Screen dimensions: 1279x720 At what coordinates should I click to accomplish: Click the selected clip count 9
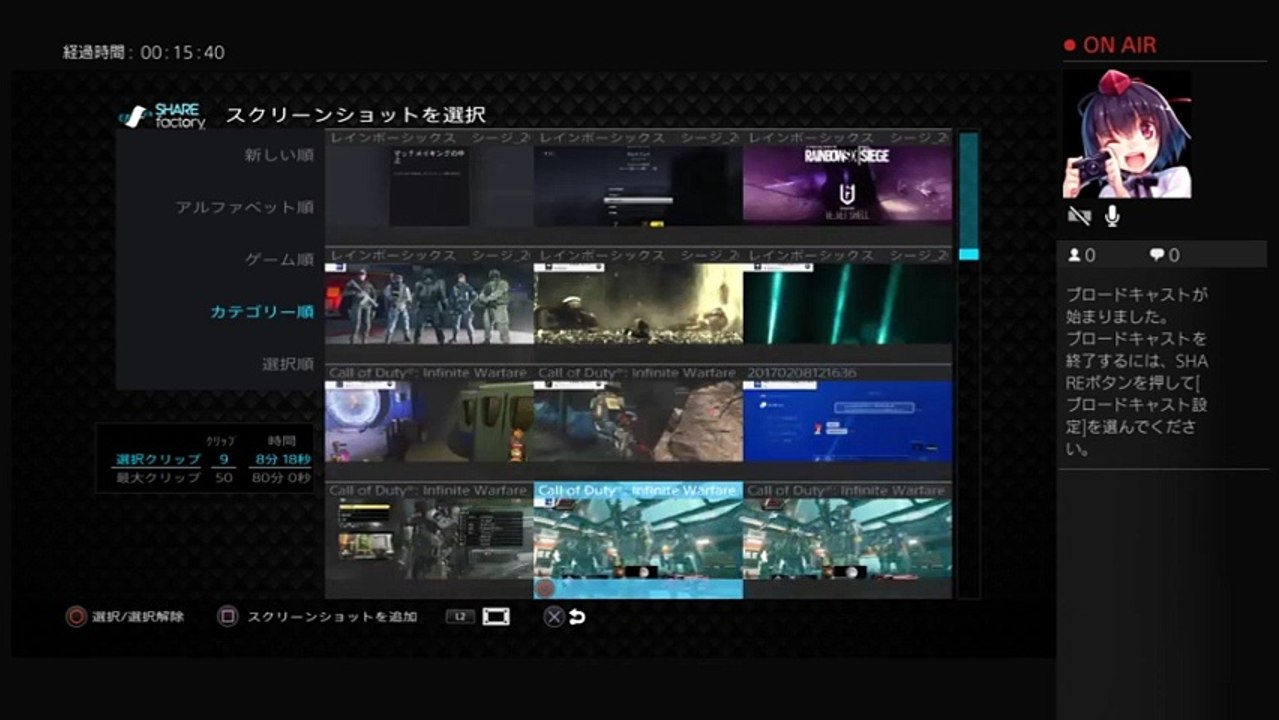[222, 459]
